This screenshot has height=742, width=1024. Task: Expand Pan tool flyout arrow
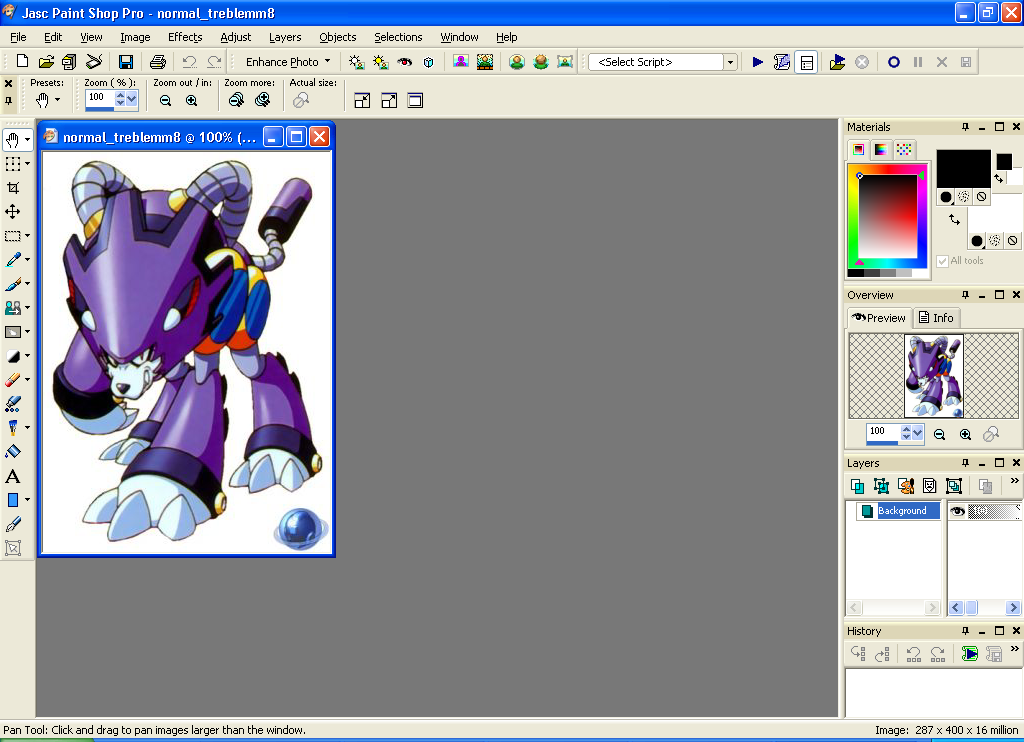[27, 139]
